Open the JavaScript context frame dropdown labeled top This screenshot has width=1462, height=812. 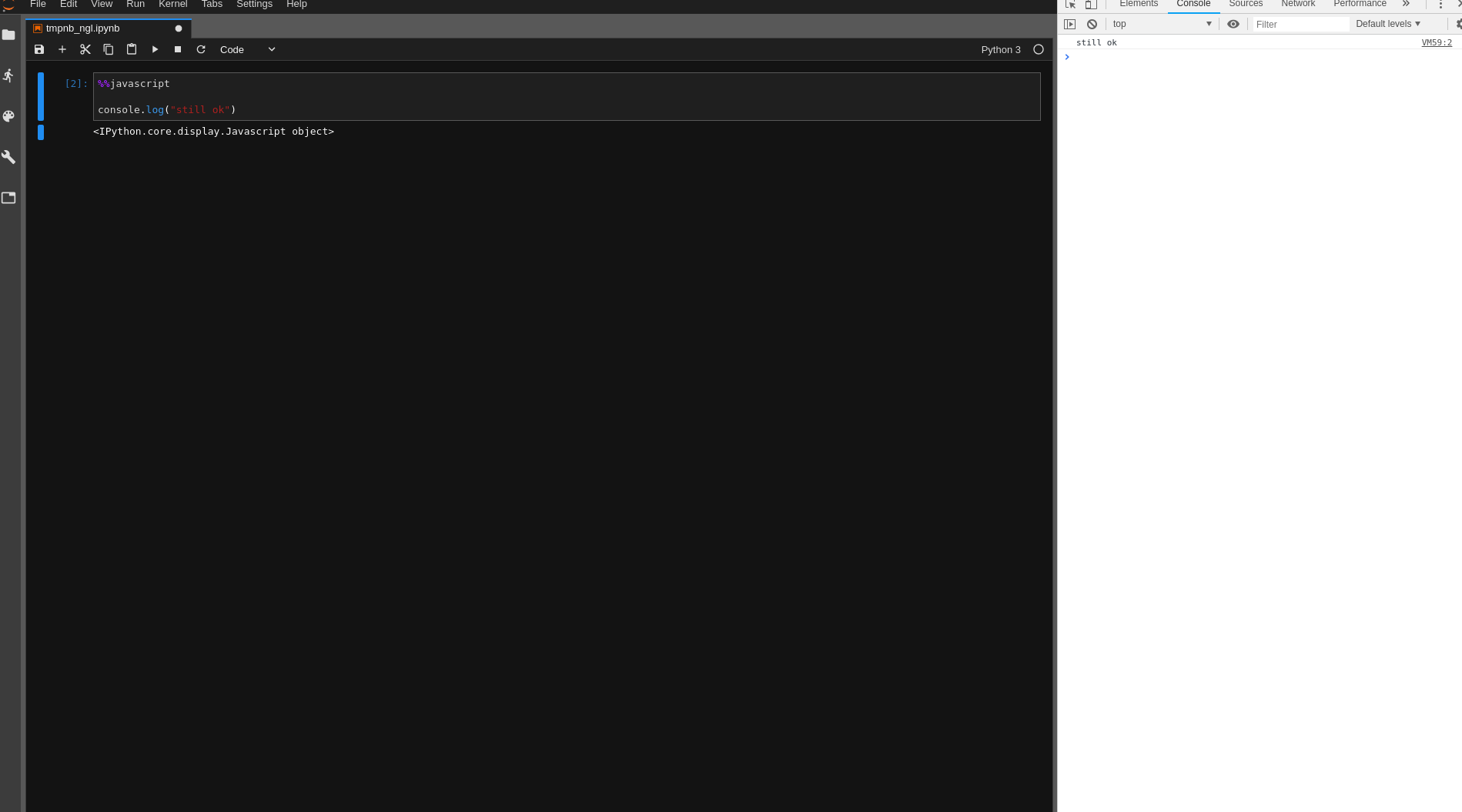[x=1163, y=24]
